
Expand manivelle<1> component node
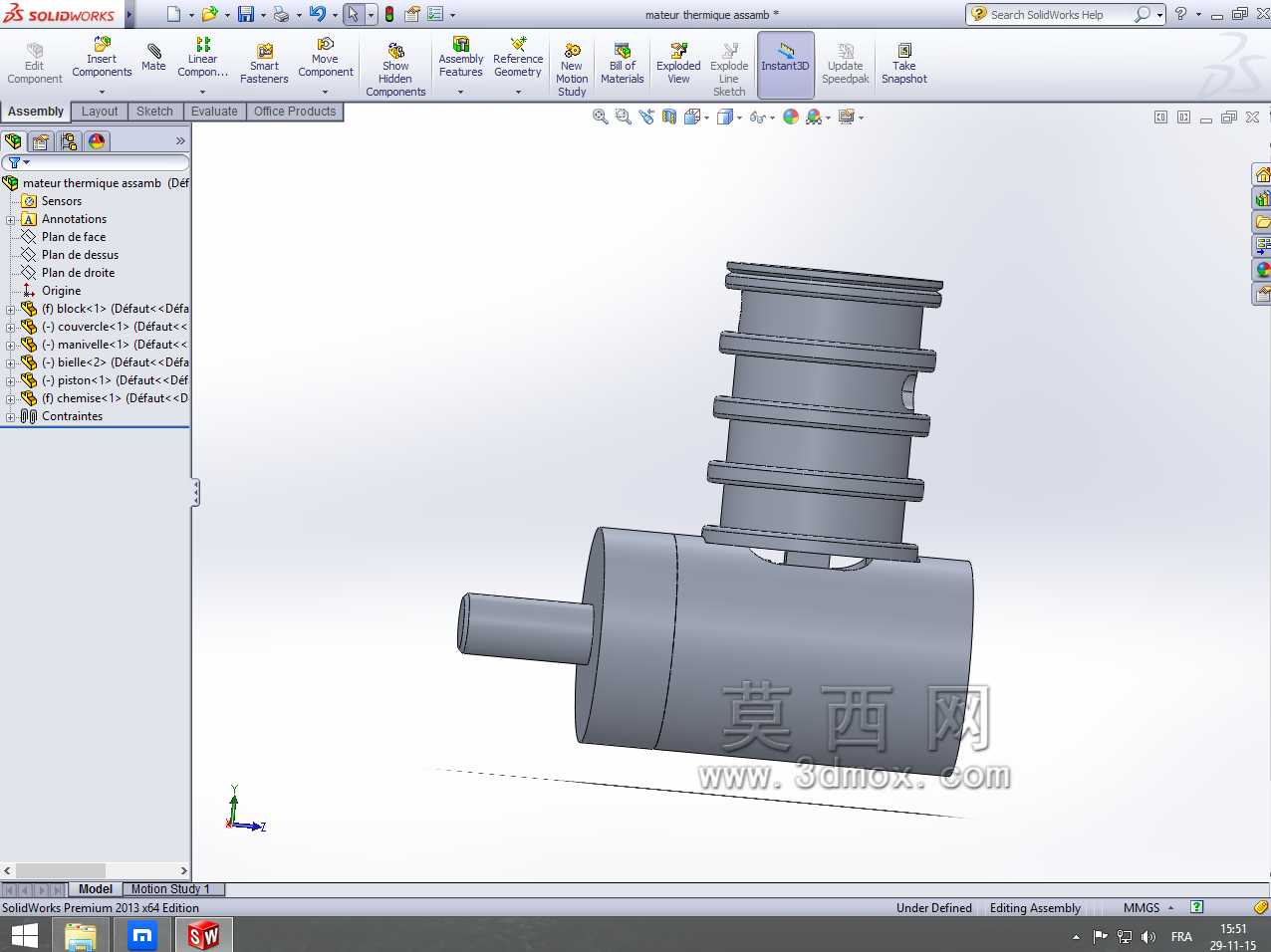click(10, 346)
